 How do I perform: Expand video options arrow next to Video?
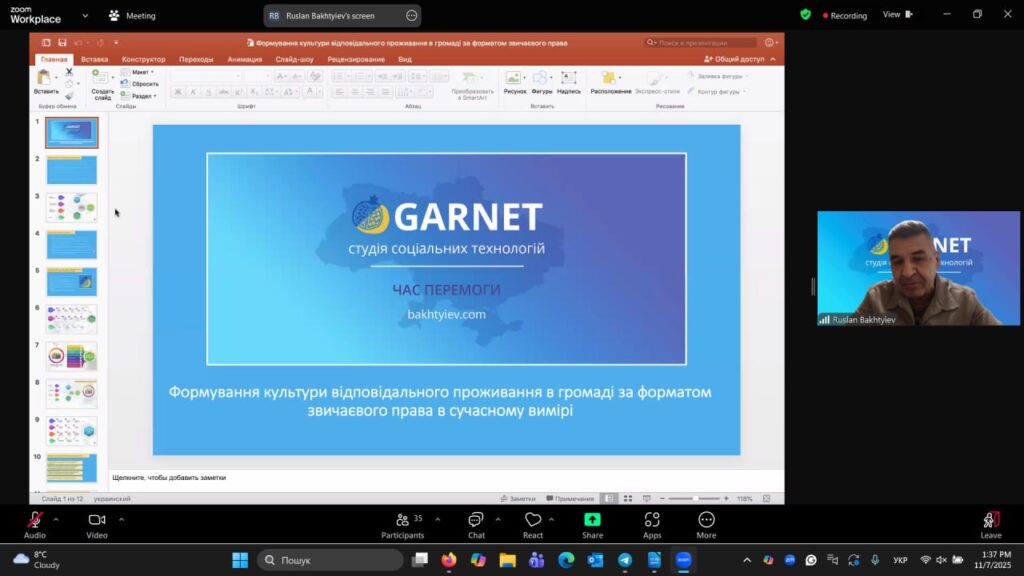tap(121, 519)
